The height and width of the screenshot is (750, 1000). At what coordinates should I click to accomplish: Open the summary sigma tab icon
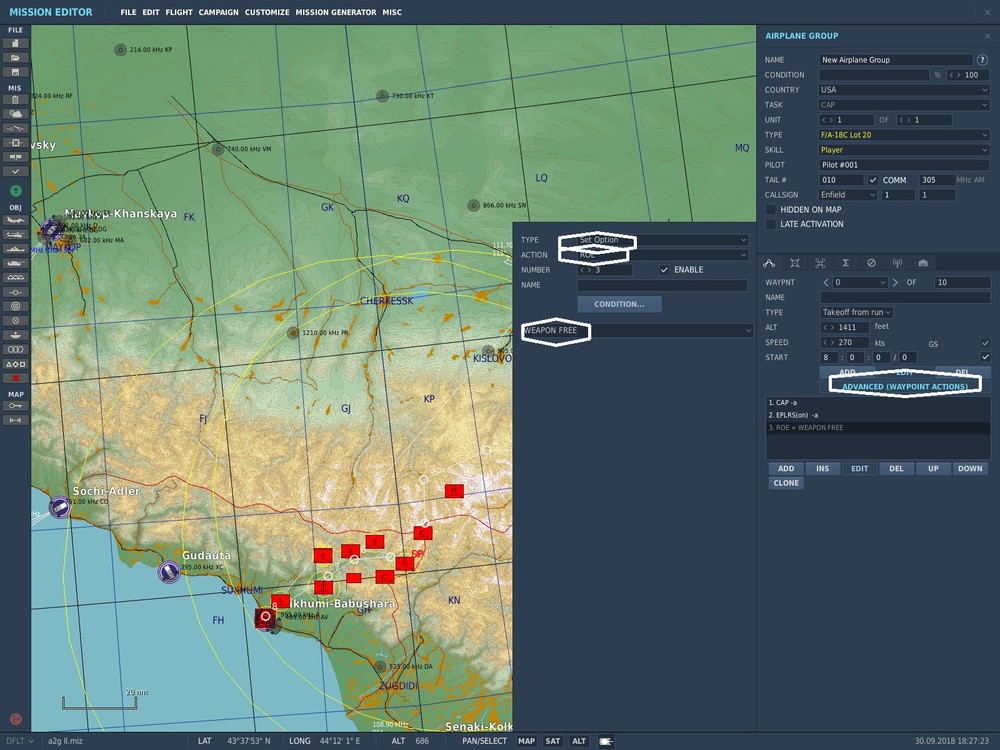click(845, 263)
